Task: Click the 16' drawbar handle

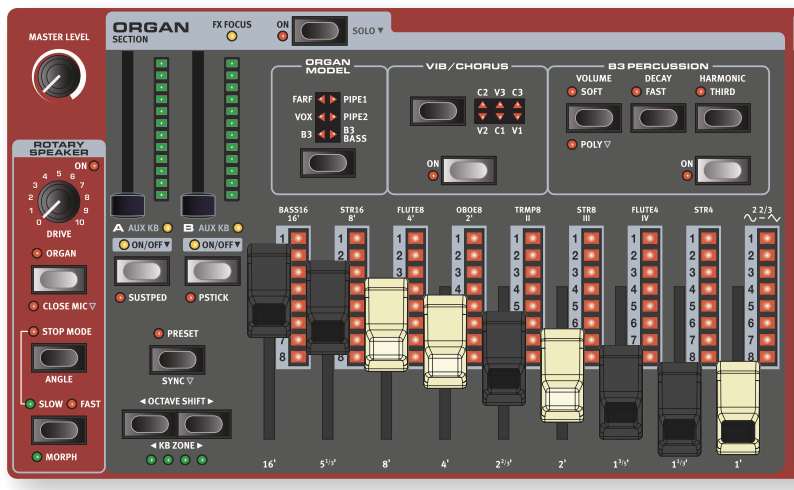Action: click(x=269, y=291)
